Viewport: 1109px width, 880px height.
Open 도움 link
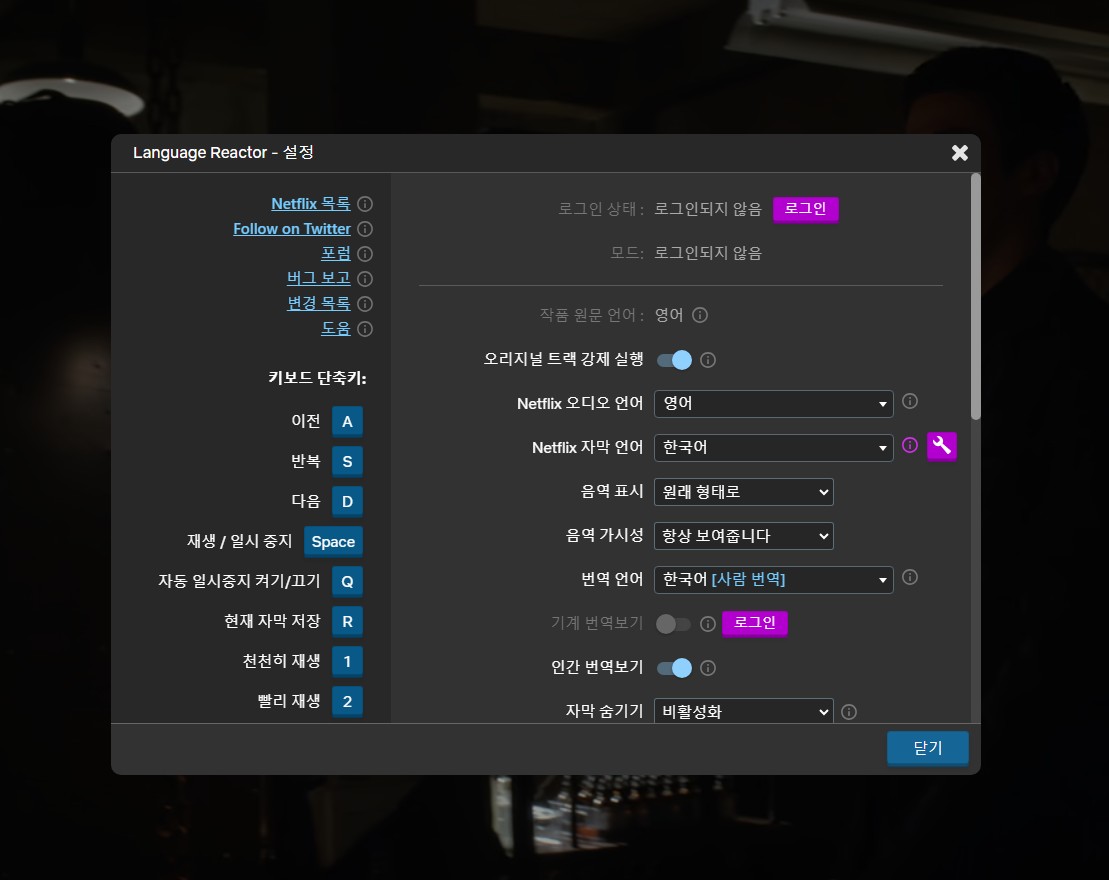[x=336, y=328]
